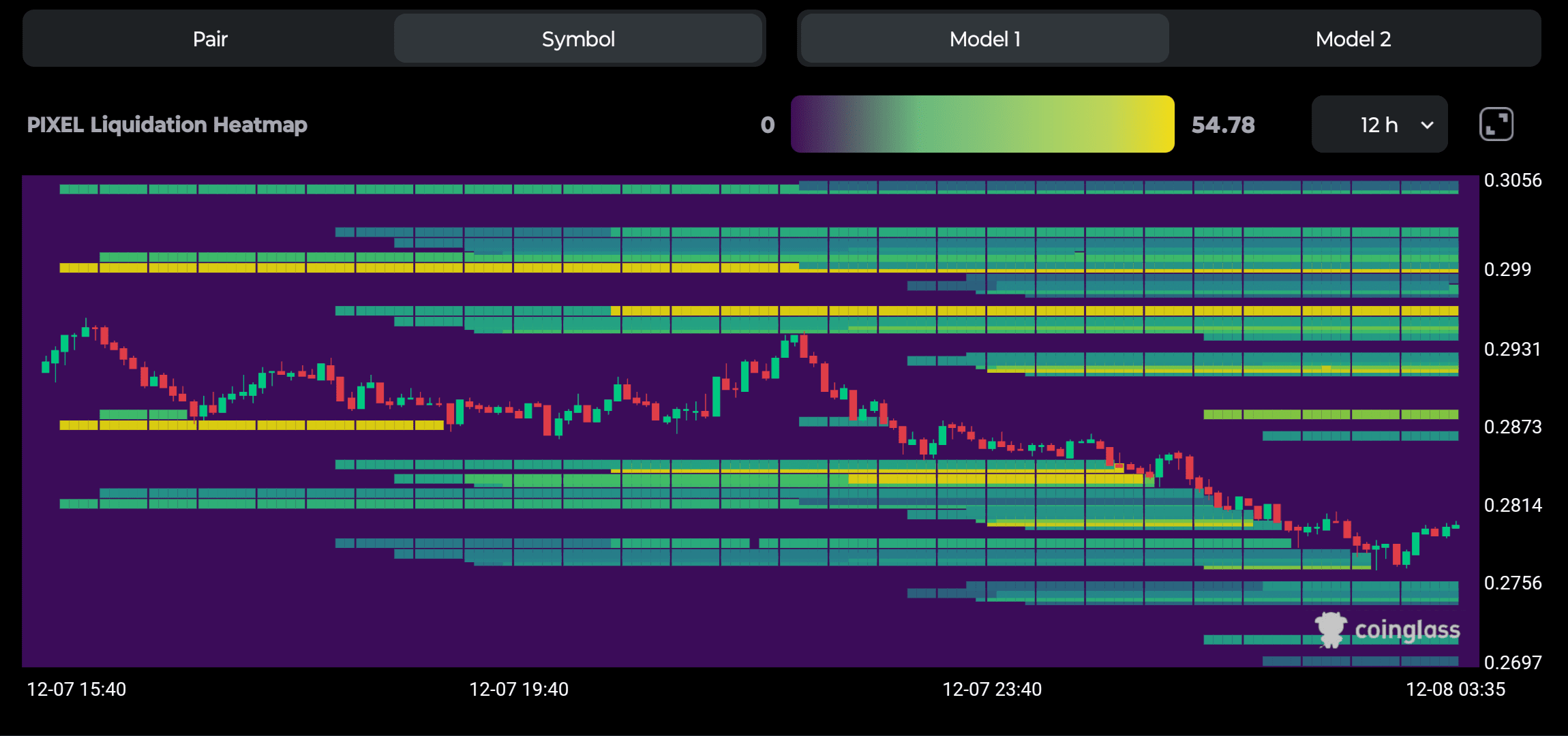Switch to the Pair tab
Image resolution: width=1568 pixels, height=736 pixels.
209,39
